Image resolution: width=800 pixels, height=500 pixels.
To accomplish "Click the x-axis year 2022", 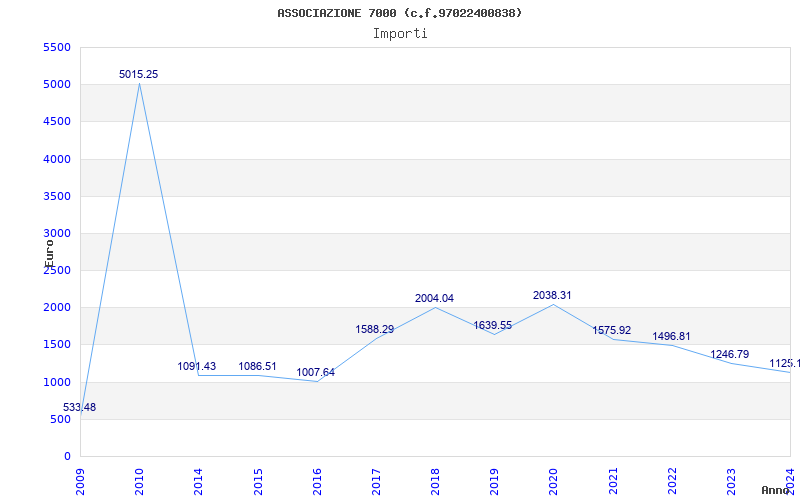I will (x=672, y=481).
